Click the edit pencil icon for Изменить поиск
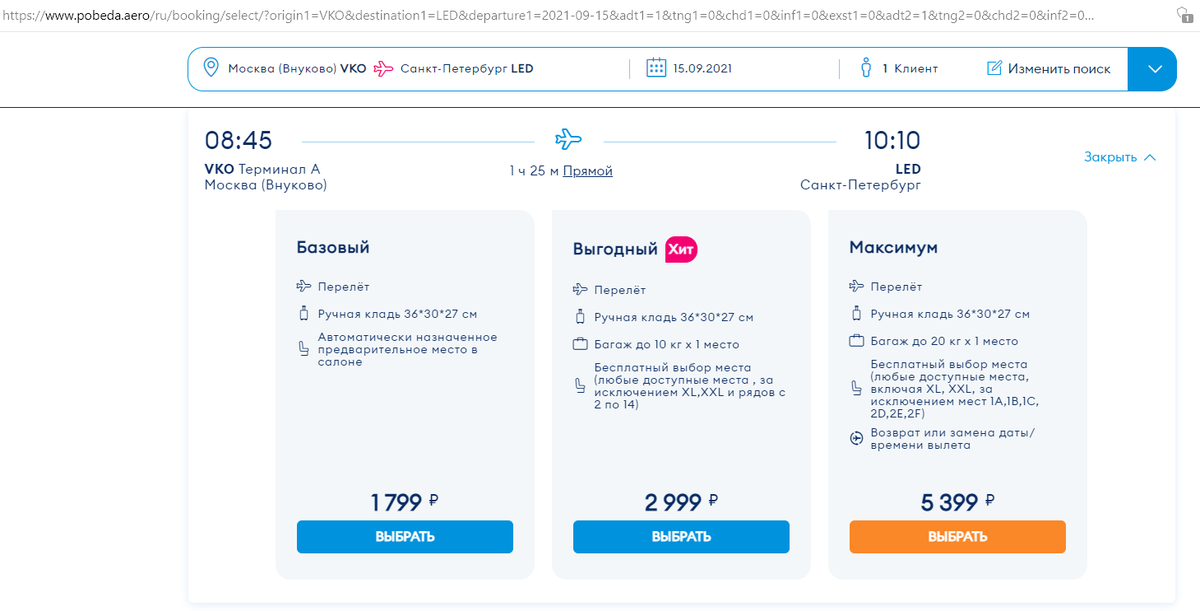Image resolution: width=1200 pixels, height=611 pixels. pyautogui.click(x=994, y=68)
